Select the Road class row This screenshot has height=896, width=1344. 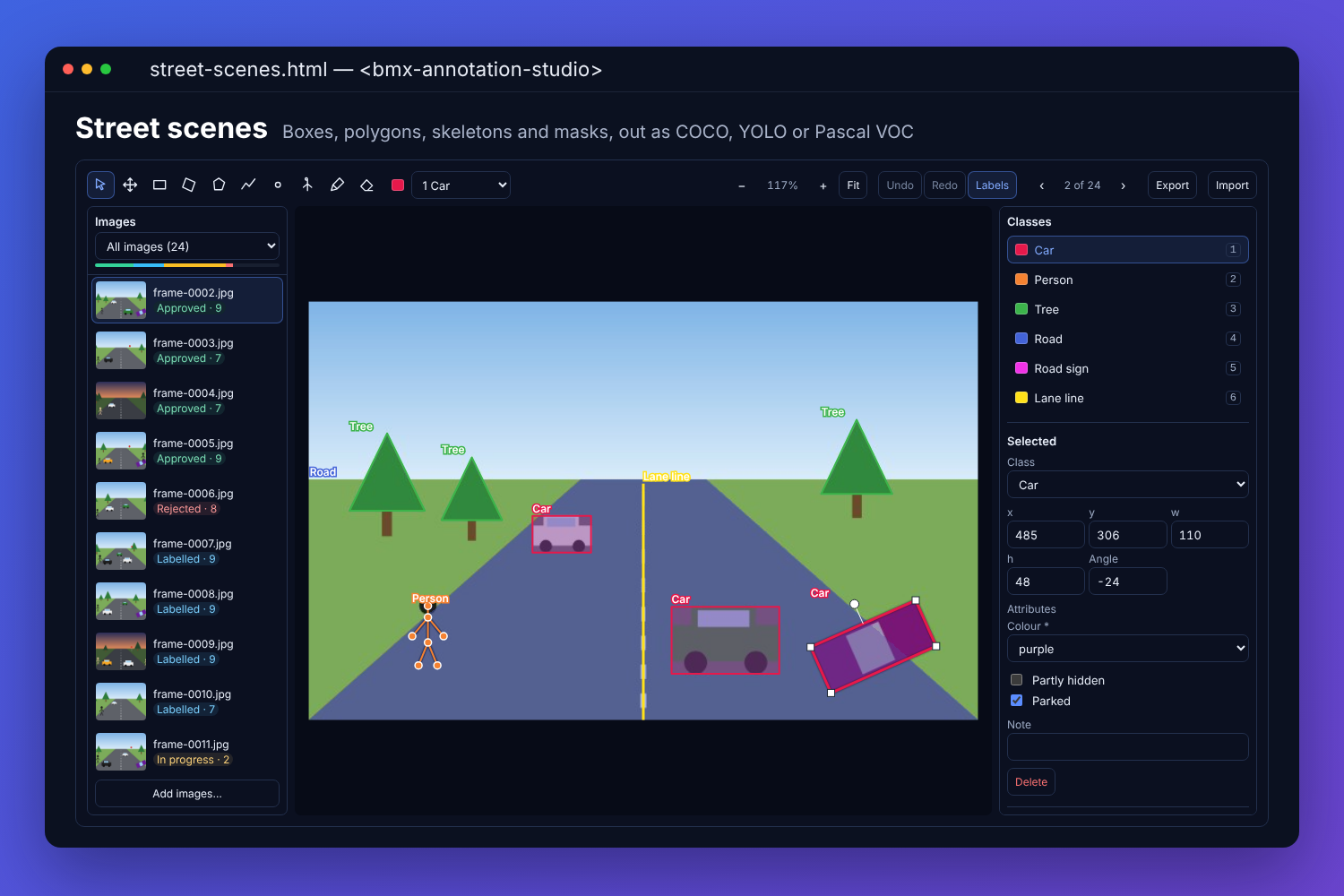pyautogui.click(x=1127, y=339)
